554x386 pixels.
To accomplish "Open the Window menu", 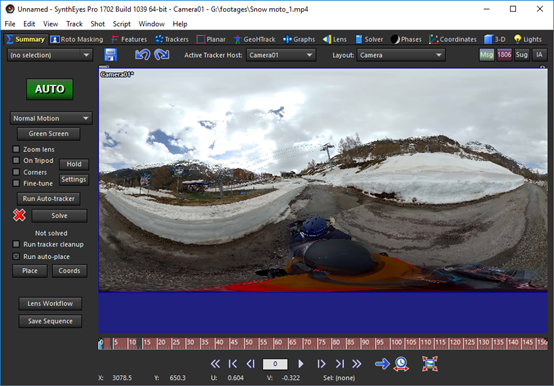I will click(151, 24).
